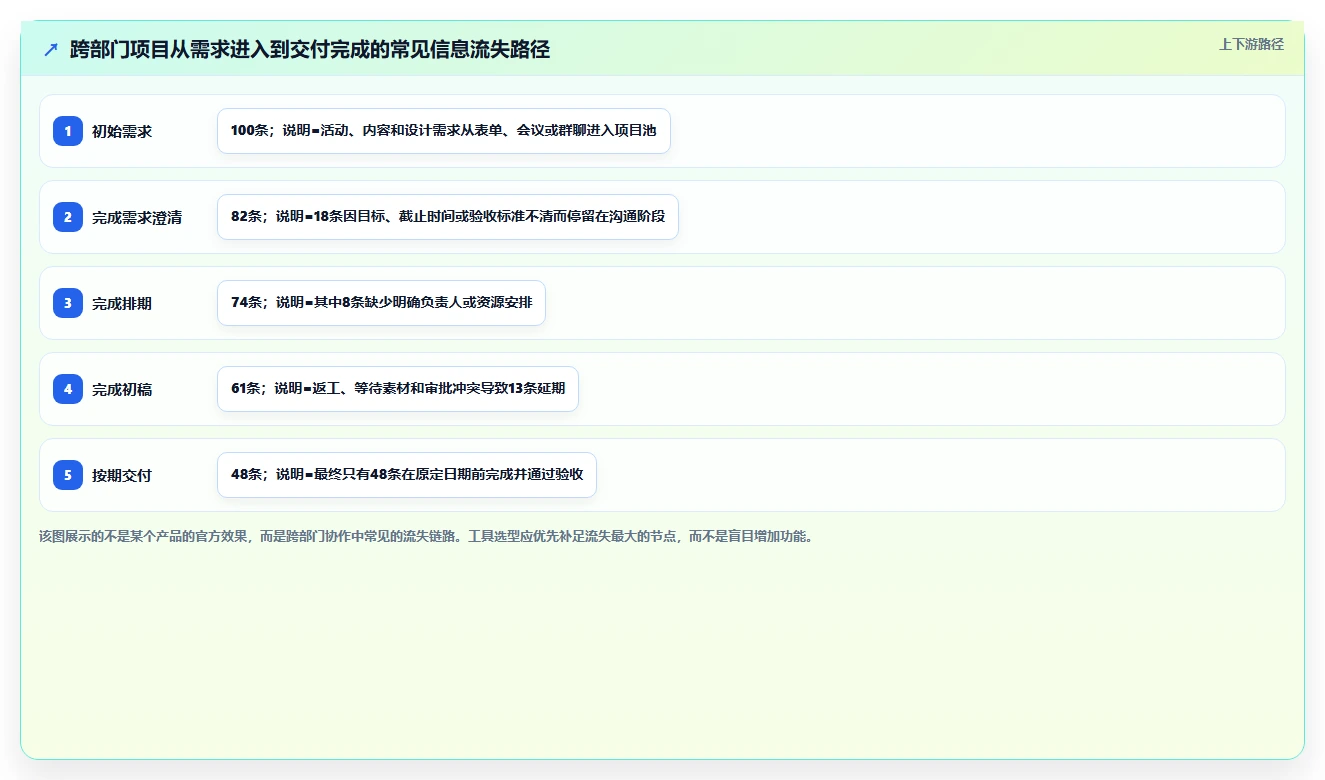1325x780 pixels.
Task: Click the 48条 description box
Action: [x=407, y=475]
